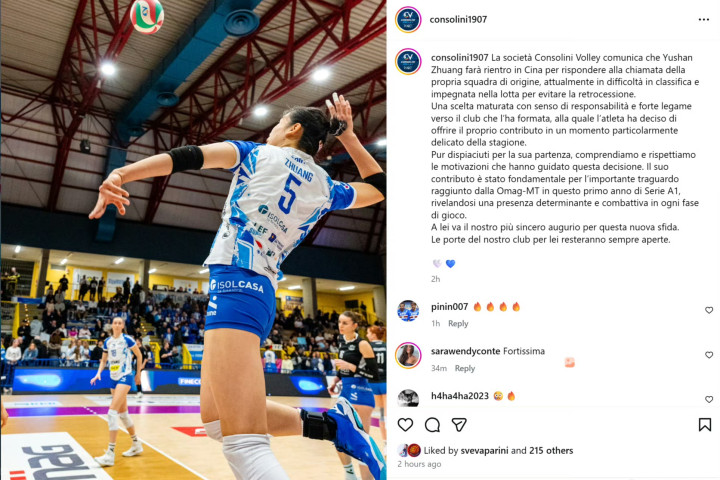This screenshot has width=720, height=480.
Task: Like pinin007's comment
Action: tap(709, 311)
